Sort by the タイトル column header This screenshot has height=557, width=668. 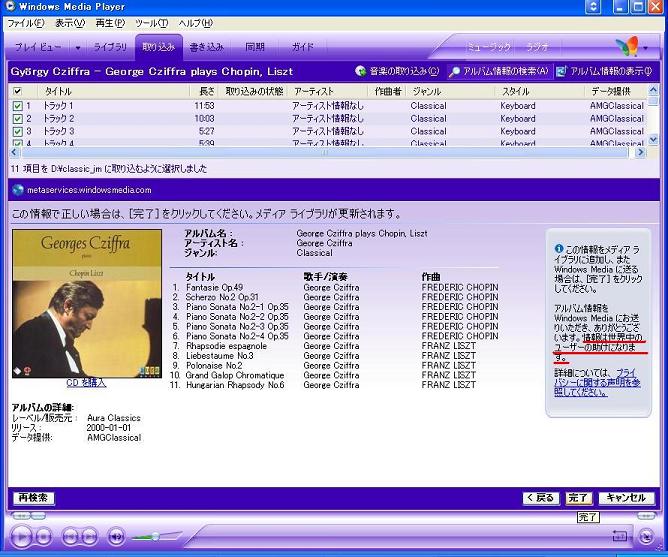click(113, 91)
